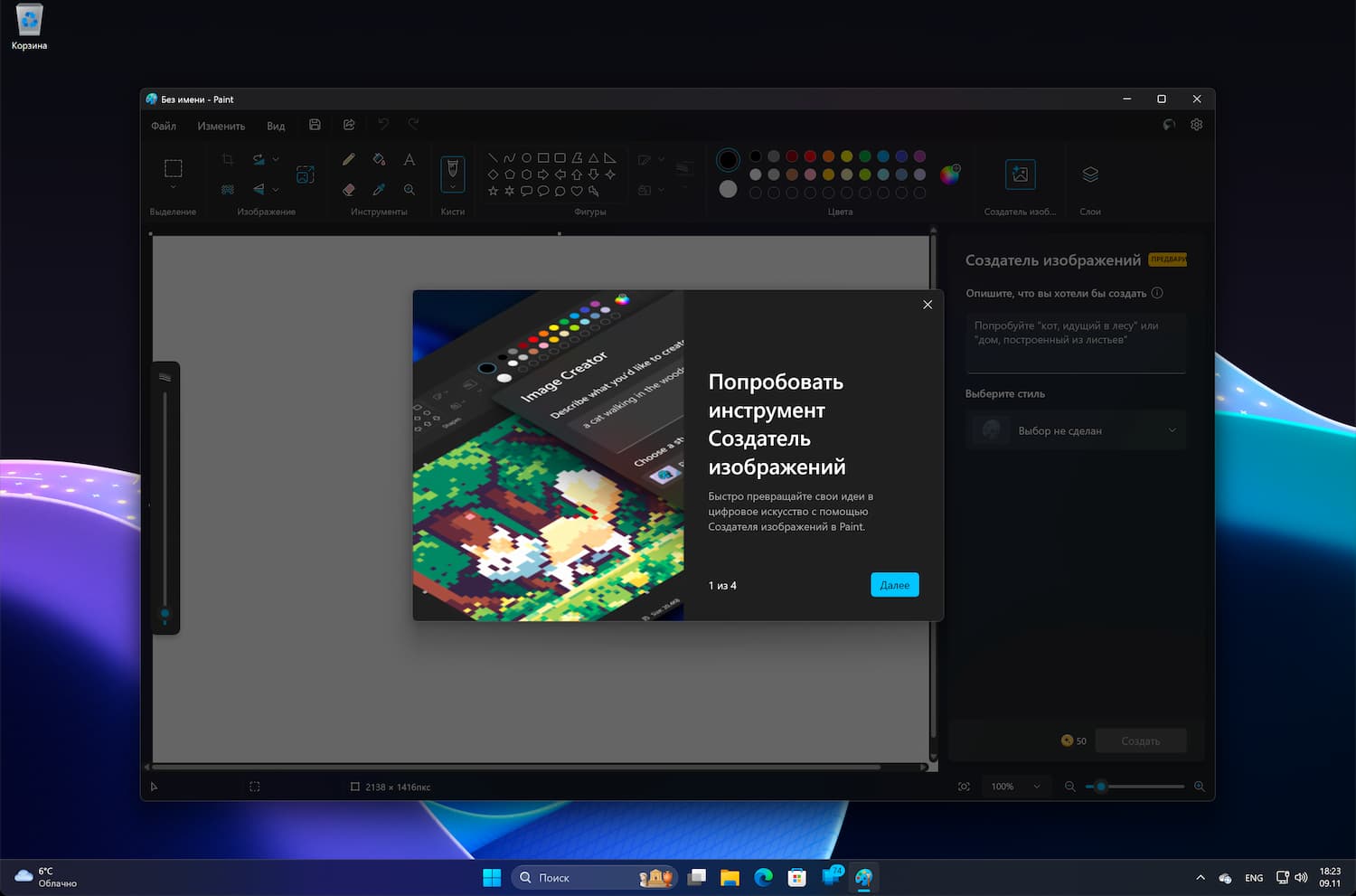Open the Вид menu
Screen dimensions: 1356x896
(276, 126)
